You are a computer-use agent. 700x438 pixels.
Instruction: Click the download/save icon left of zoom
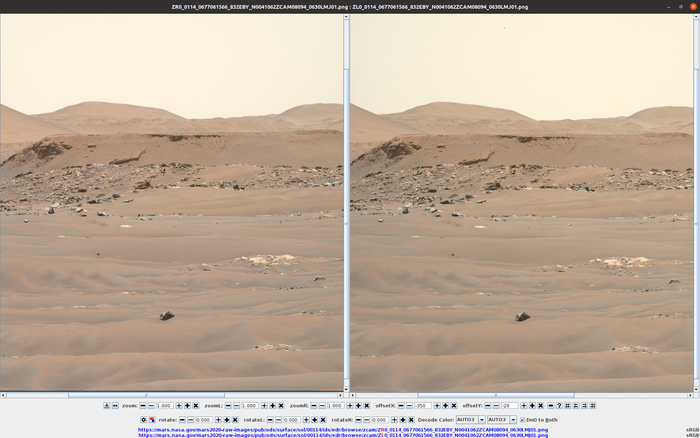click(x=107, y=406)
